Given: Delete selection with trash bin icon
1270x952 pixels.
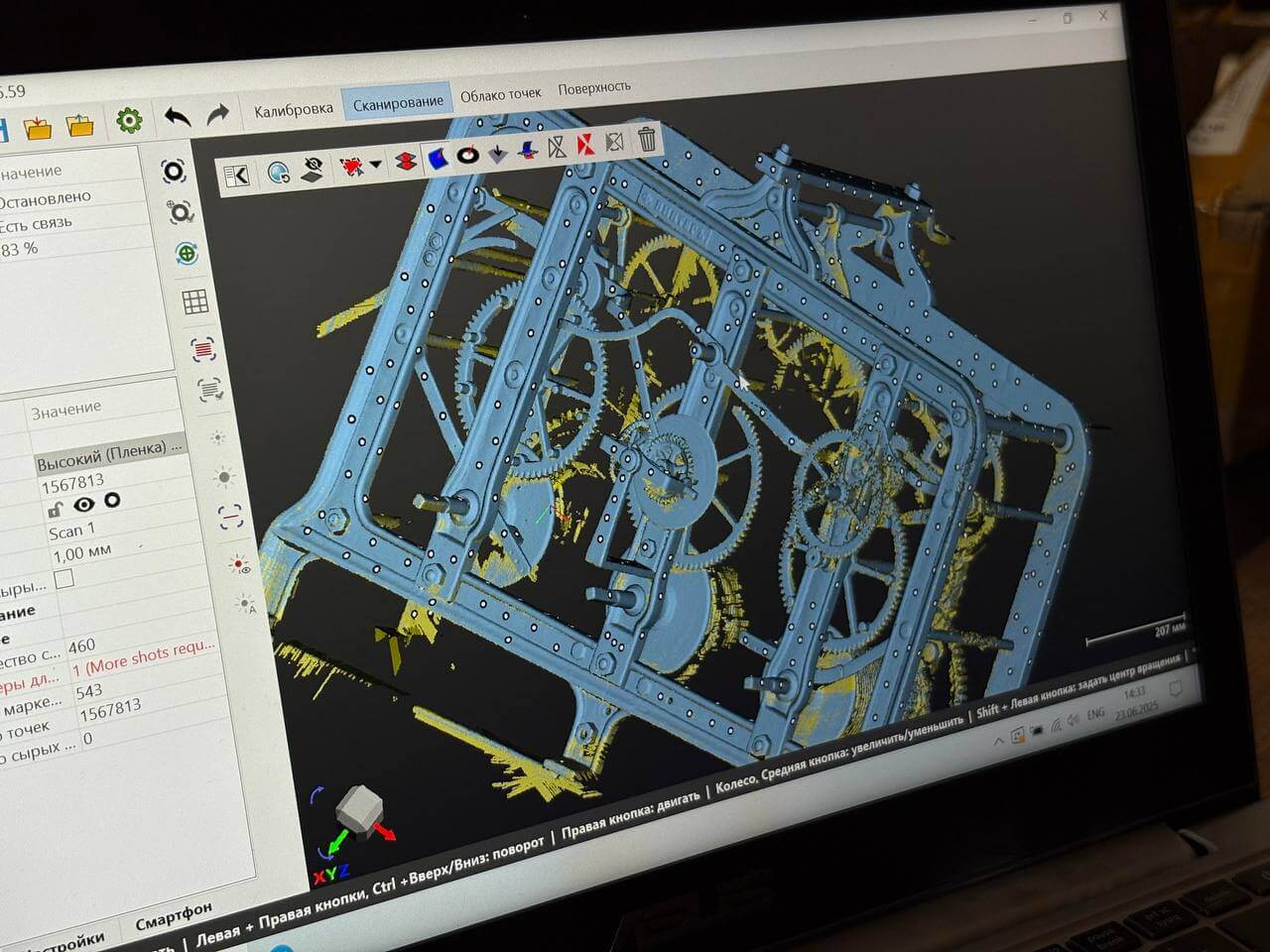Looking at the screenshot, I should pos(647,139).
